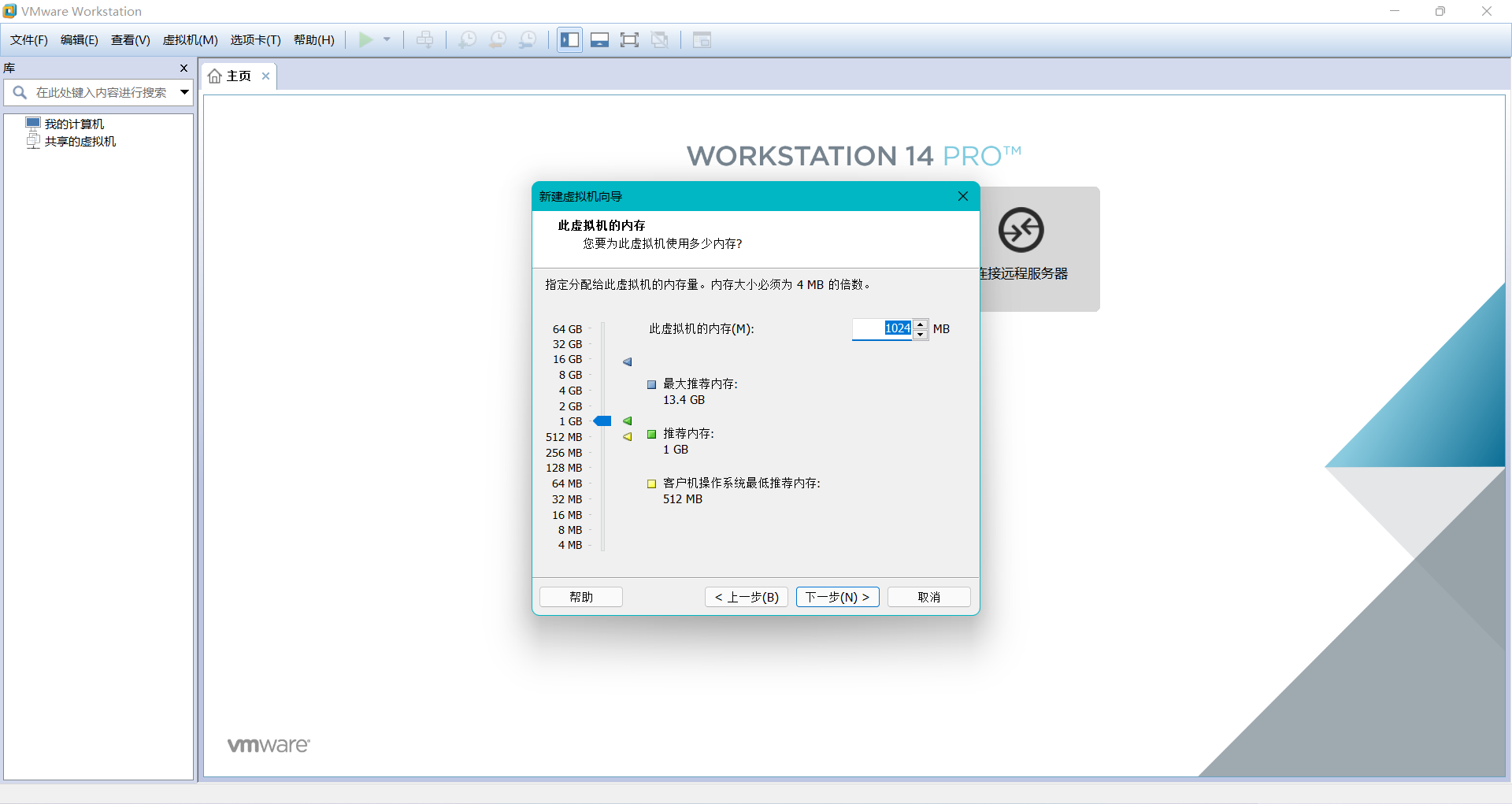
Task: Click the 2 GB scale label
Action: tap(570, 406)
